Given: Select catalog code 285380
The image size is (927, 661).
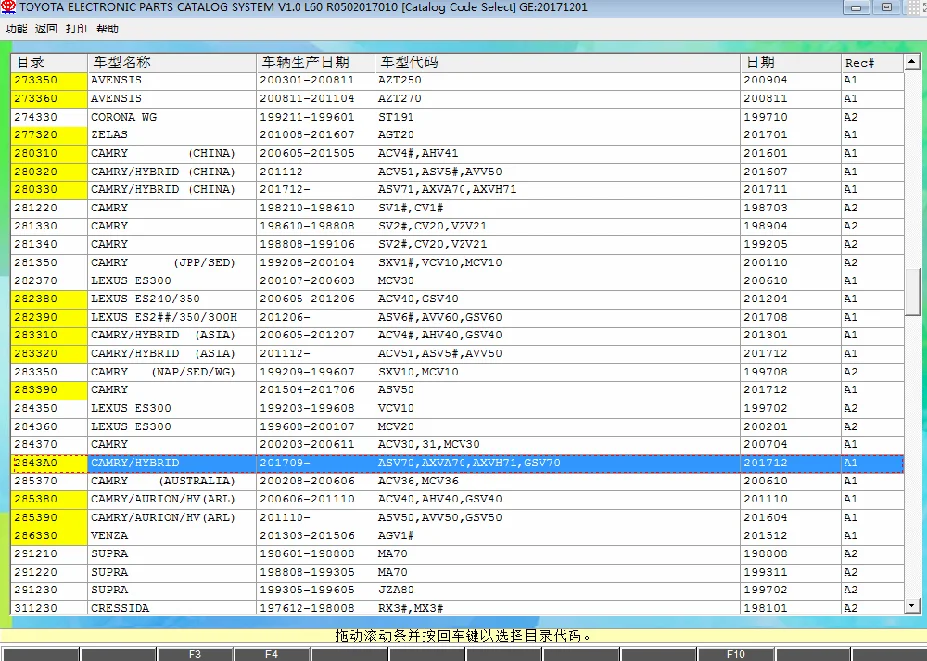Looking at the screenshot, I should pyautogui.click(x=37, y=499).
